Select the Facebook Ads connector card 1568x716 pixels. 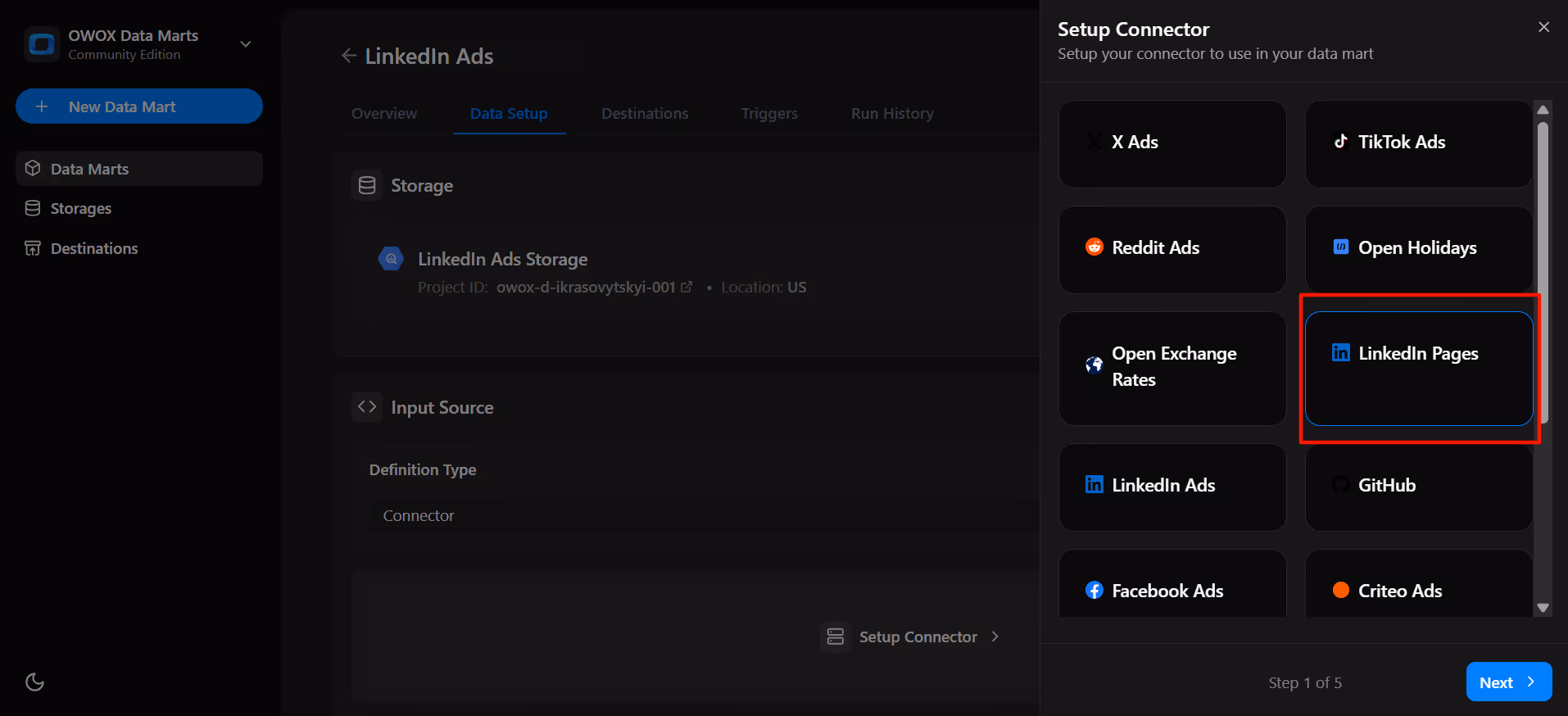pyautogui.click(x=1172, y=583)
